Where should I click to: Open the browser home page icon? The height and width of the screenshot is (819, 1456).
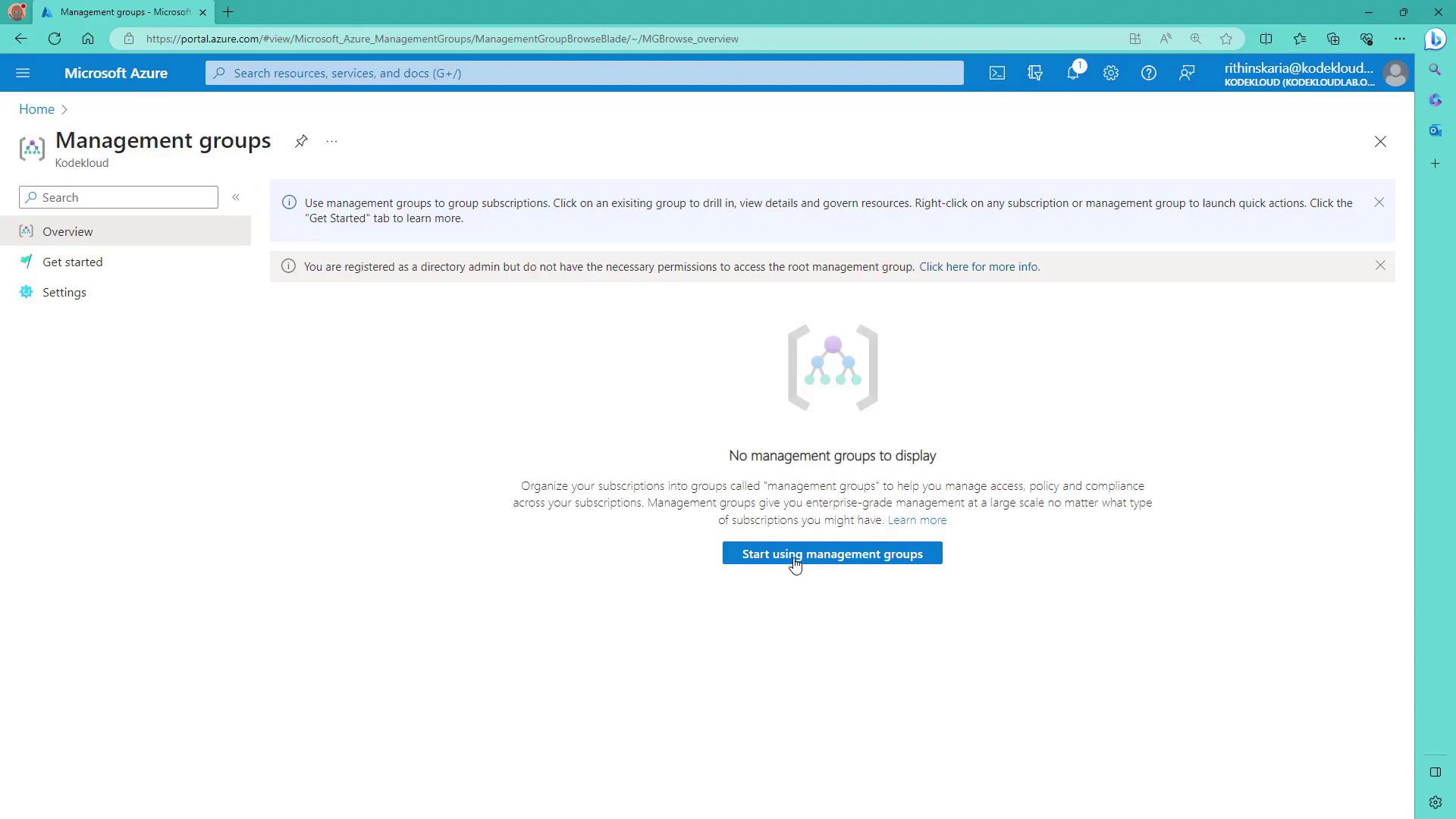point(88,39)
